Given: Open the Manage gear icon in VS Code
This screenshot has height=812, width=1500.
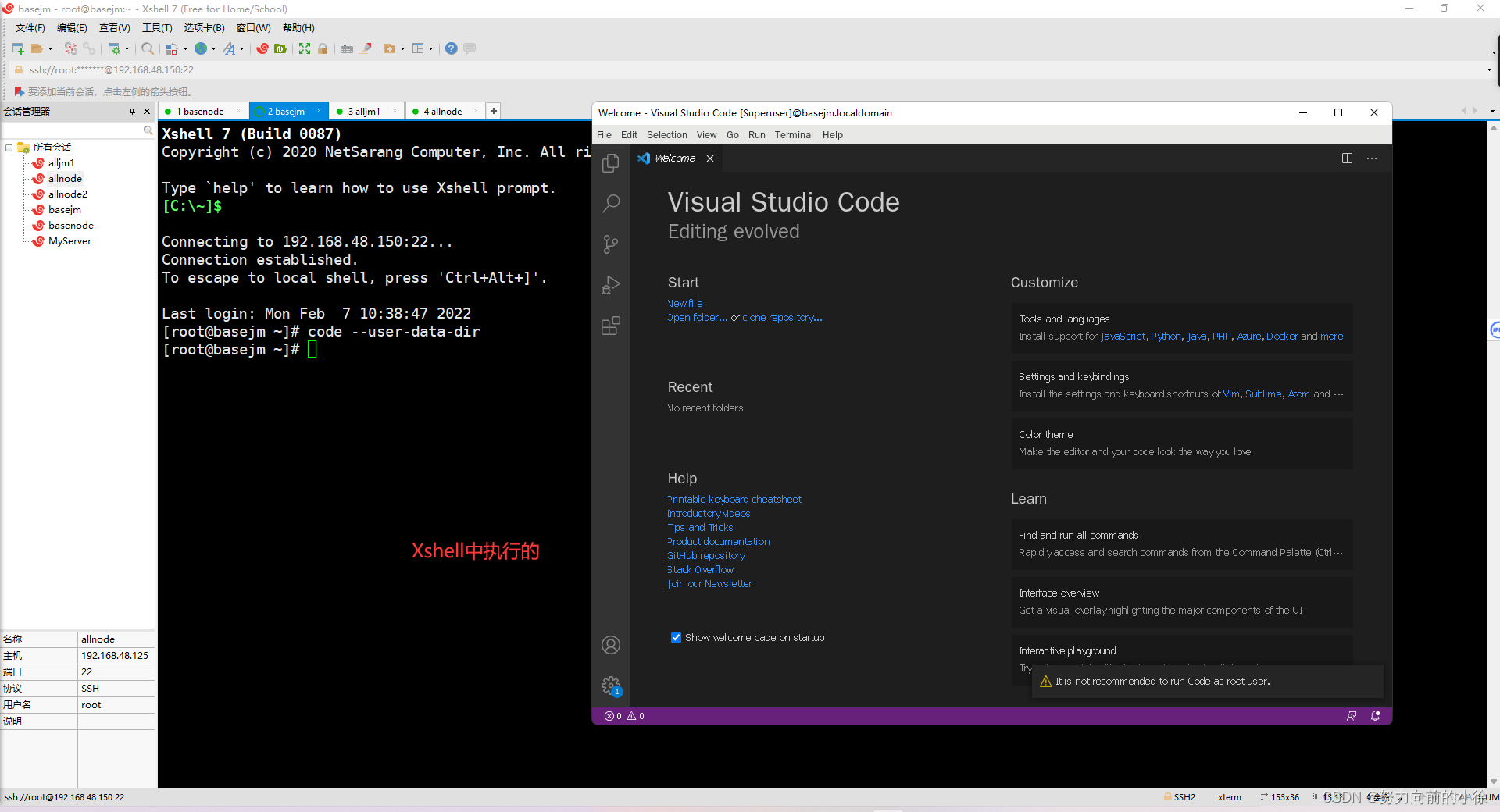Looking at the screenshot, I should coord(611,686).
